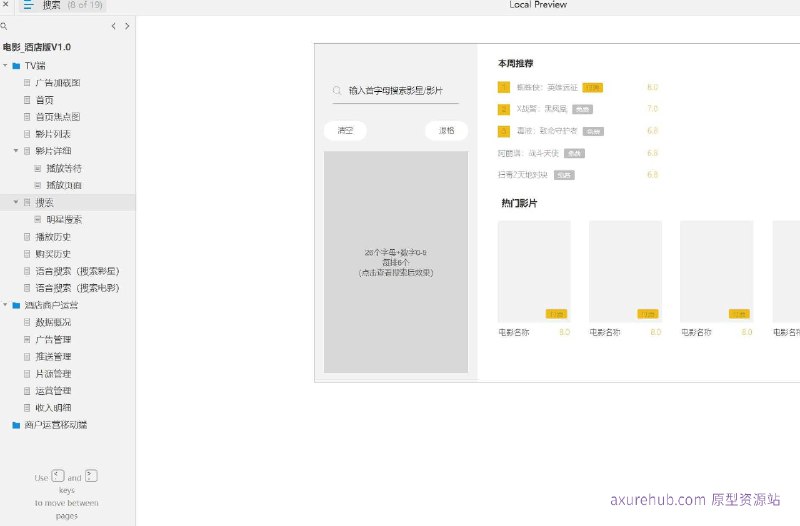Click the first movie poster under 热门影片
This screenshot has height=526, width=800.
[534, 271]
